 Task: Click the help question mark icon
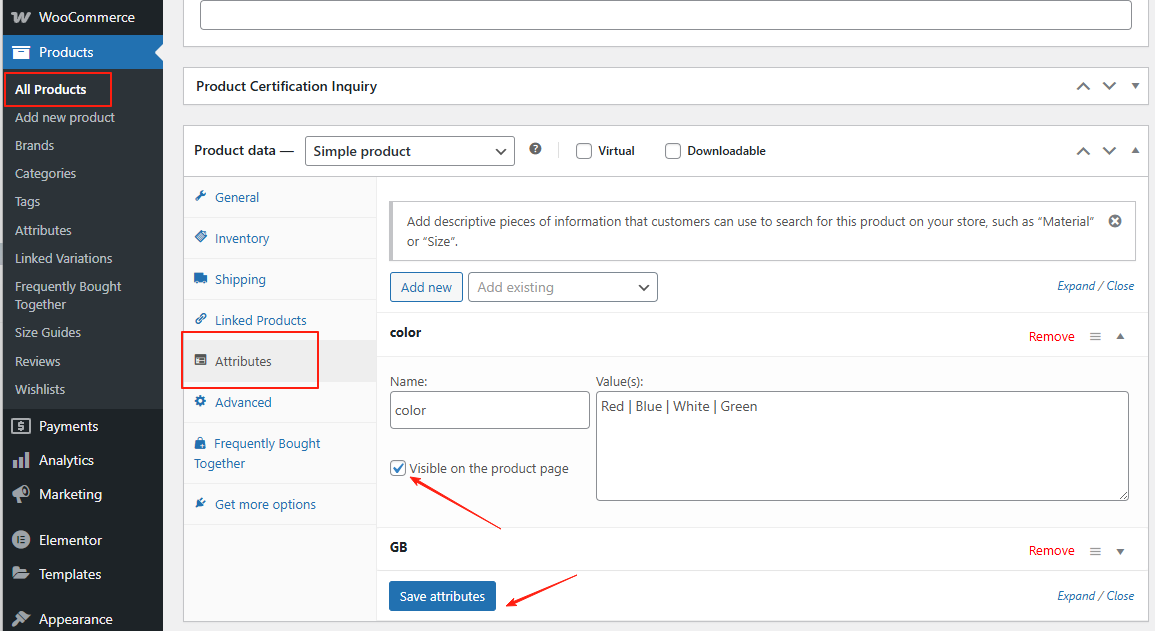[x=535, y=149]
